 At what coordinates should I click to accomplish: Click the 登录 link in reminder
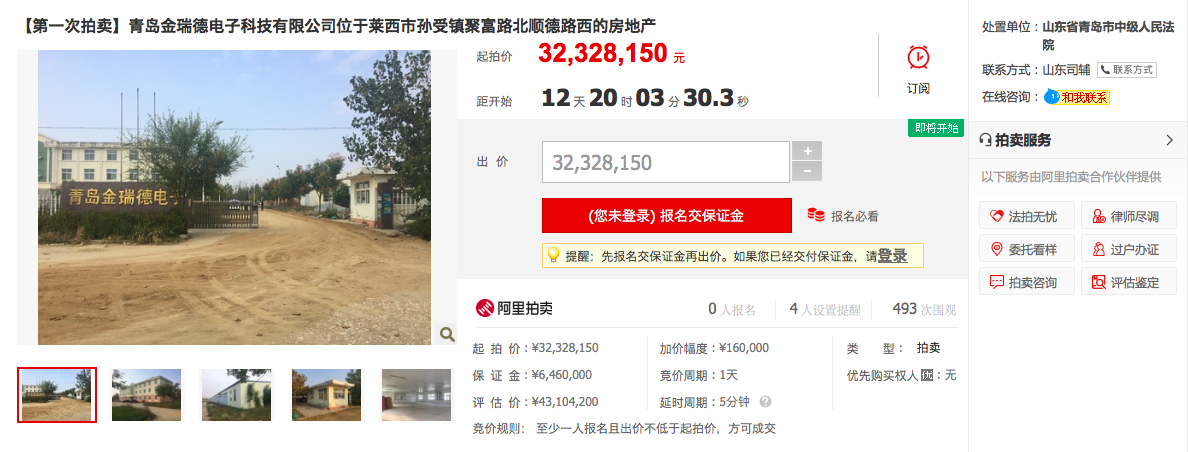892,256
